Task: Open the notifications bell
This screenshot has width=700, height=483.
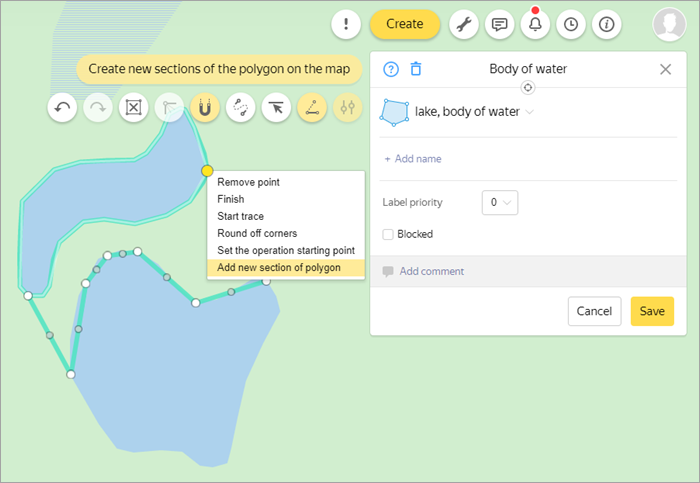Action: coord(535,24)
